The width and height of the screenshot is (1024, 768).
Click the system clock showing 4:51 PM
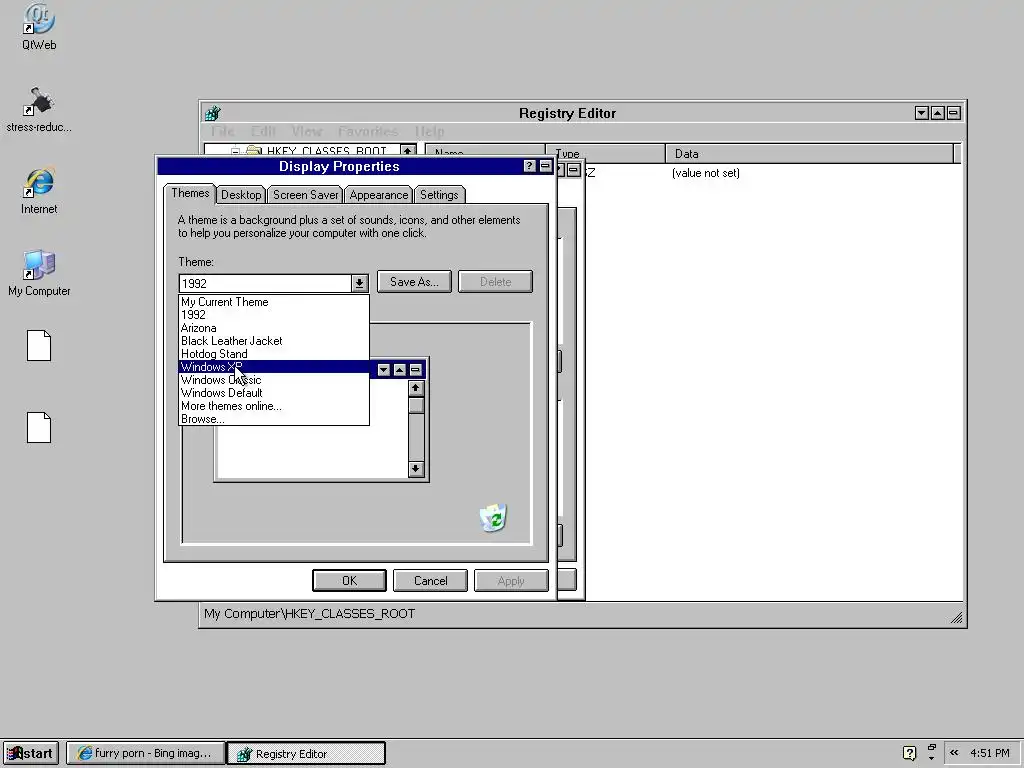pyautogui.click(x=990, y=753)
